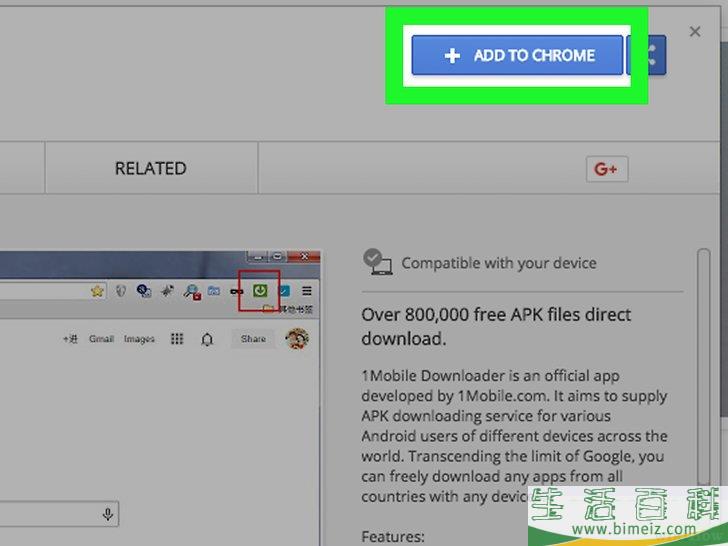Click the voice search microphone icon
This screenshot has height=546, width=728.
[x=108, y=514]
